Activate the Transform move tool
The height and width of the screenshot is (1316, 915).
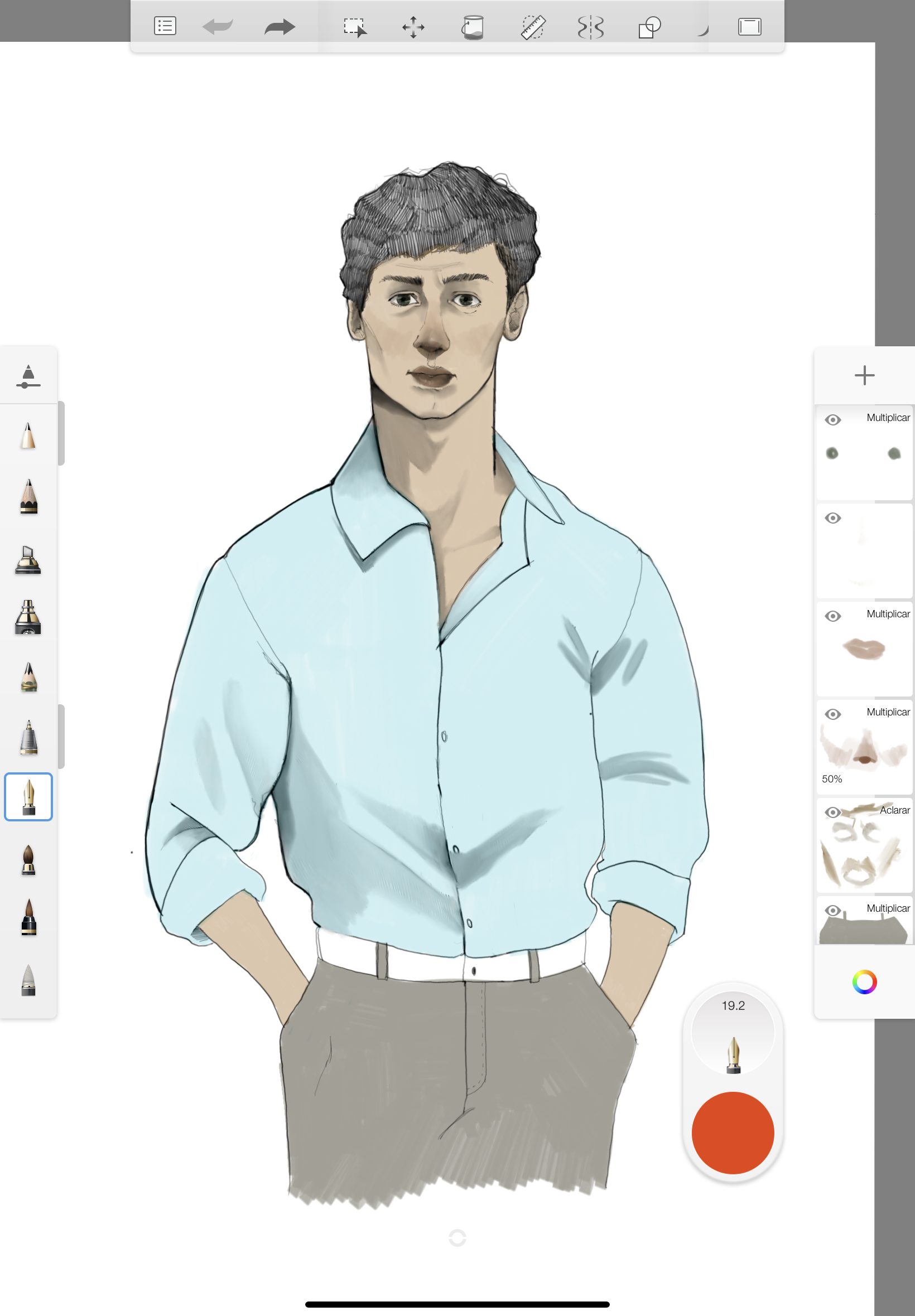point(413,27)
